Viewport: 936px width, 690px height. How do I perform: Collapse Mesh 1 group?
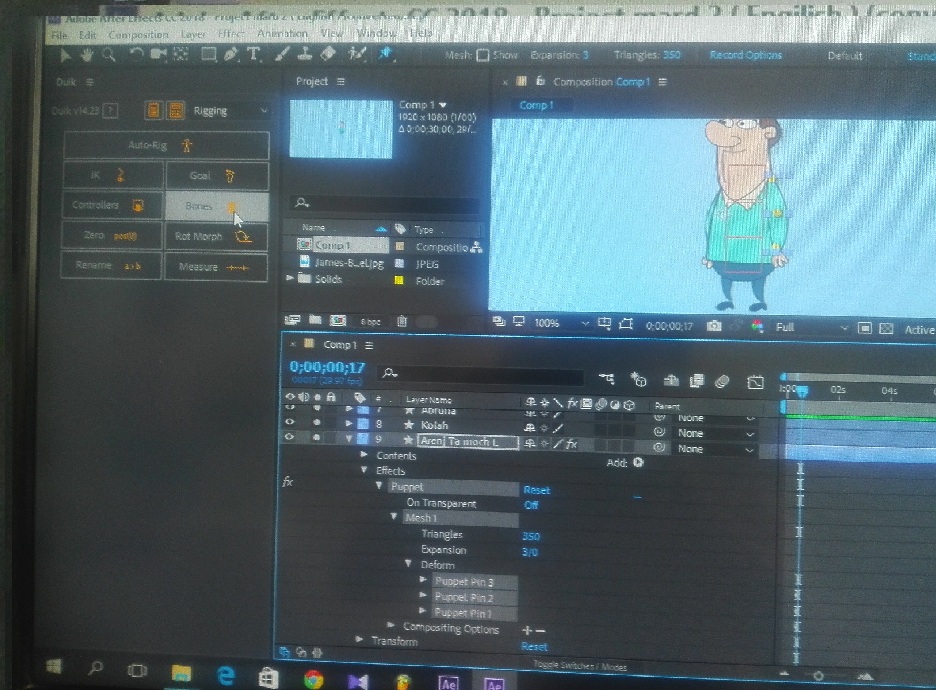[x=393, y=517]
